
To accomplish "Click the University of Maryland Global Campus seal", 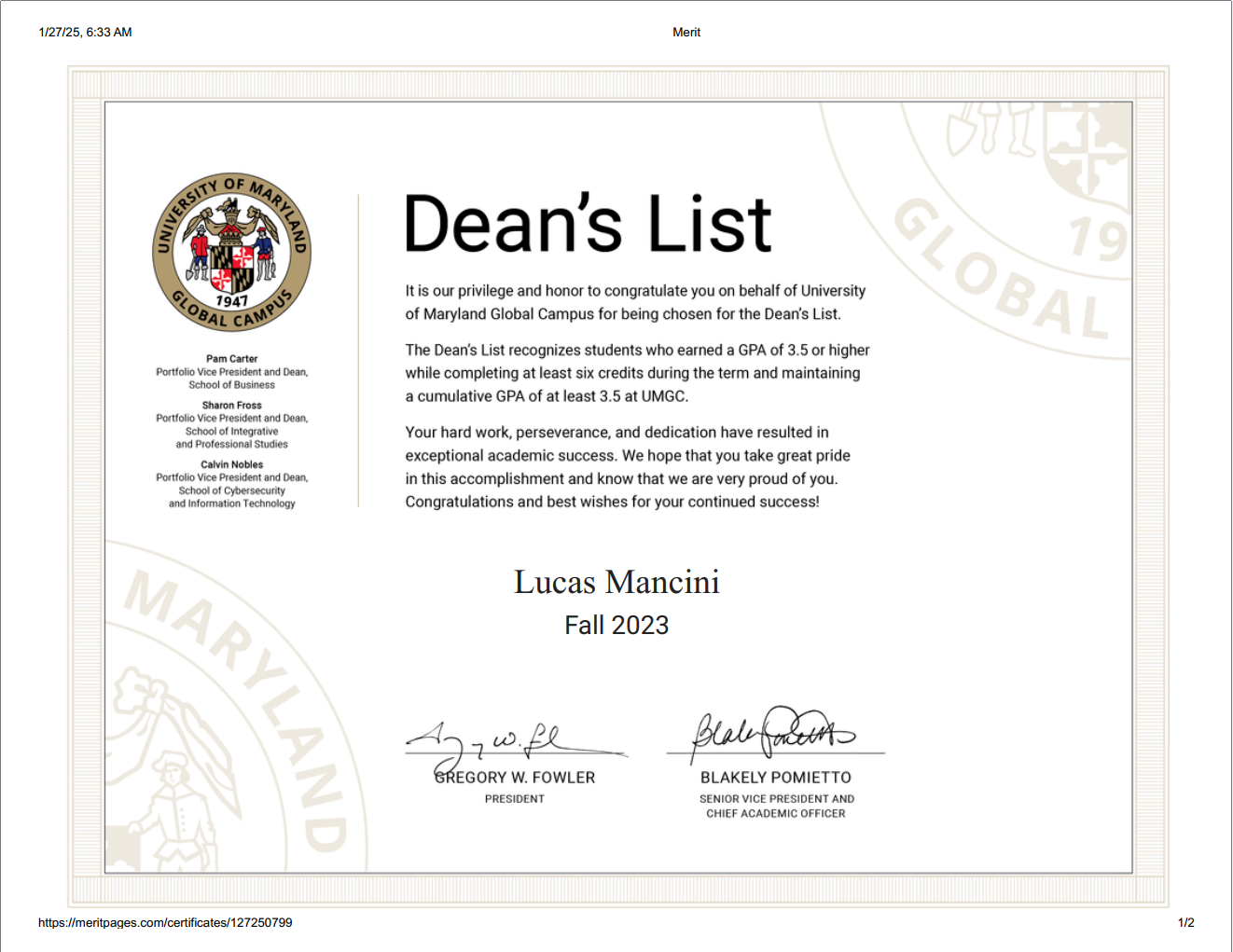I will click(231, 252).
